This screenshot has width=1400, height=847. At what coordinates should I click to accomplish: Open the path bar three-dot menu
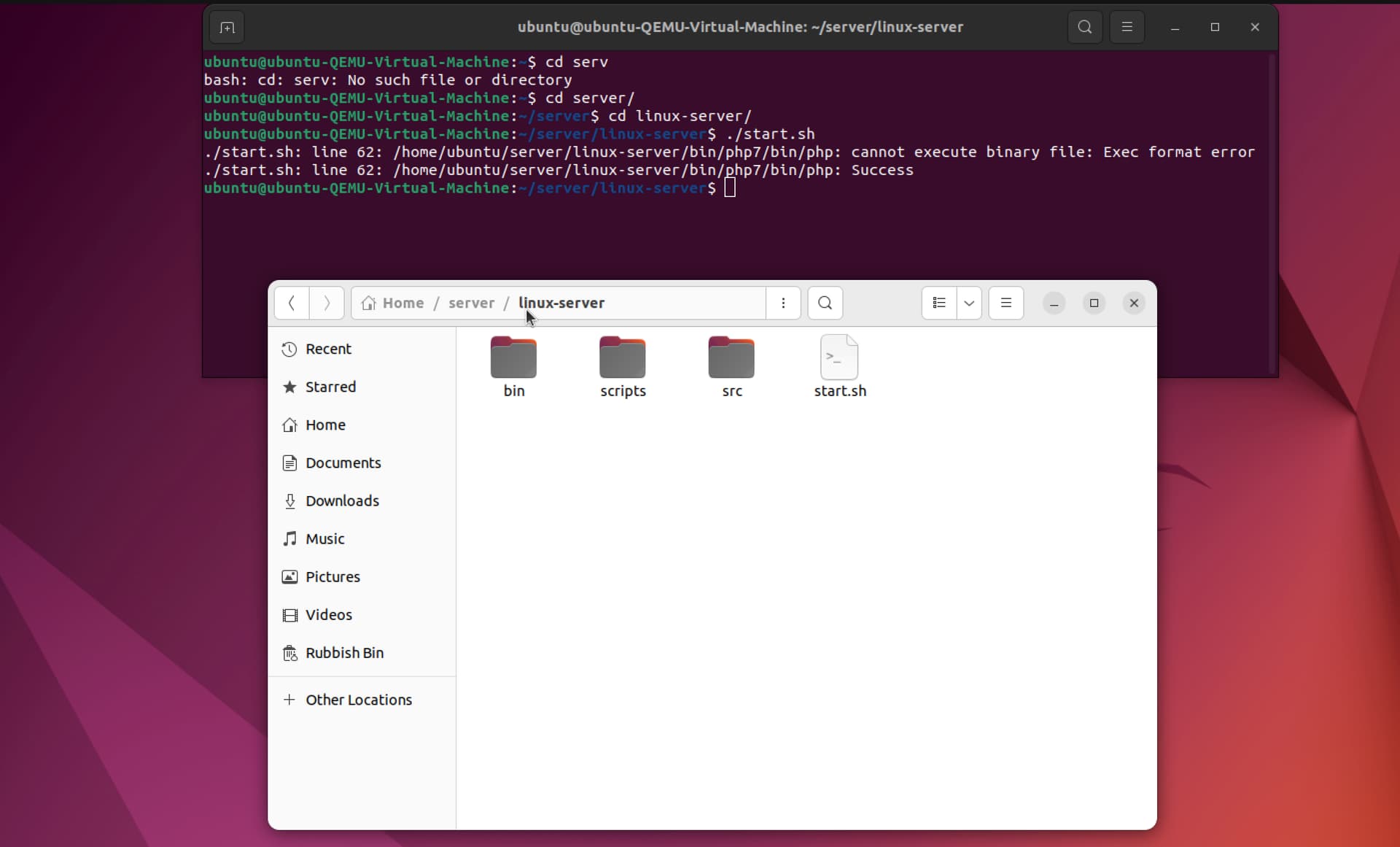coord(783,303)
